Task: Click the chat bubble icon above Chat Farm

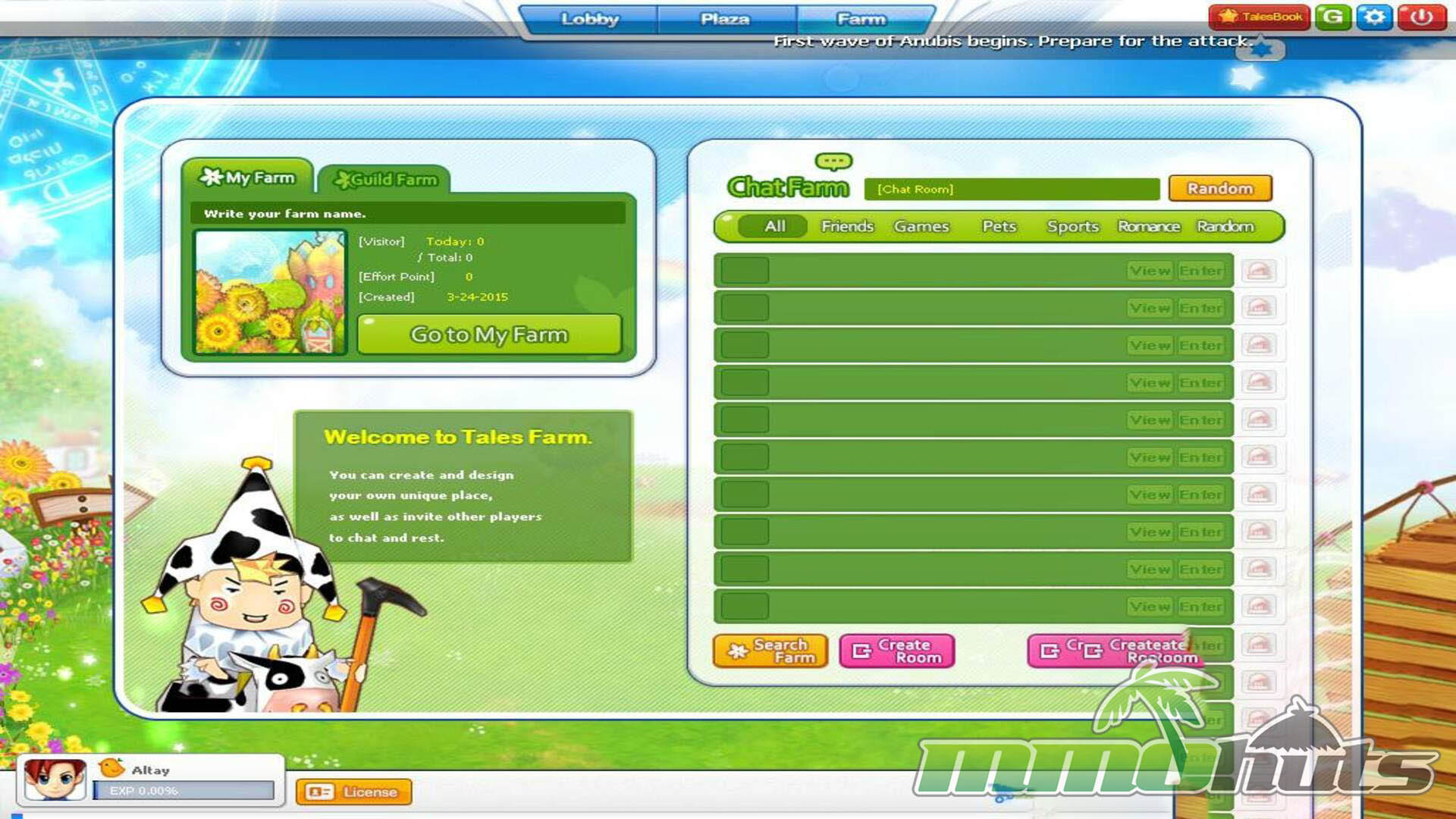Action: click(833, 162)
